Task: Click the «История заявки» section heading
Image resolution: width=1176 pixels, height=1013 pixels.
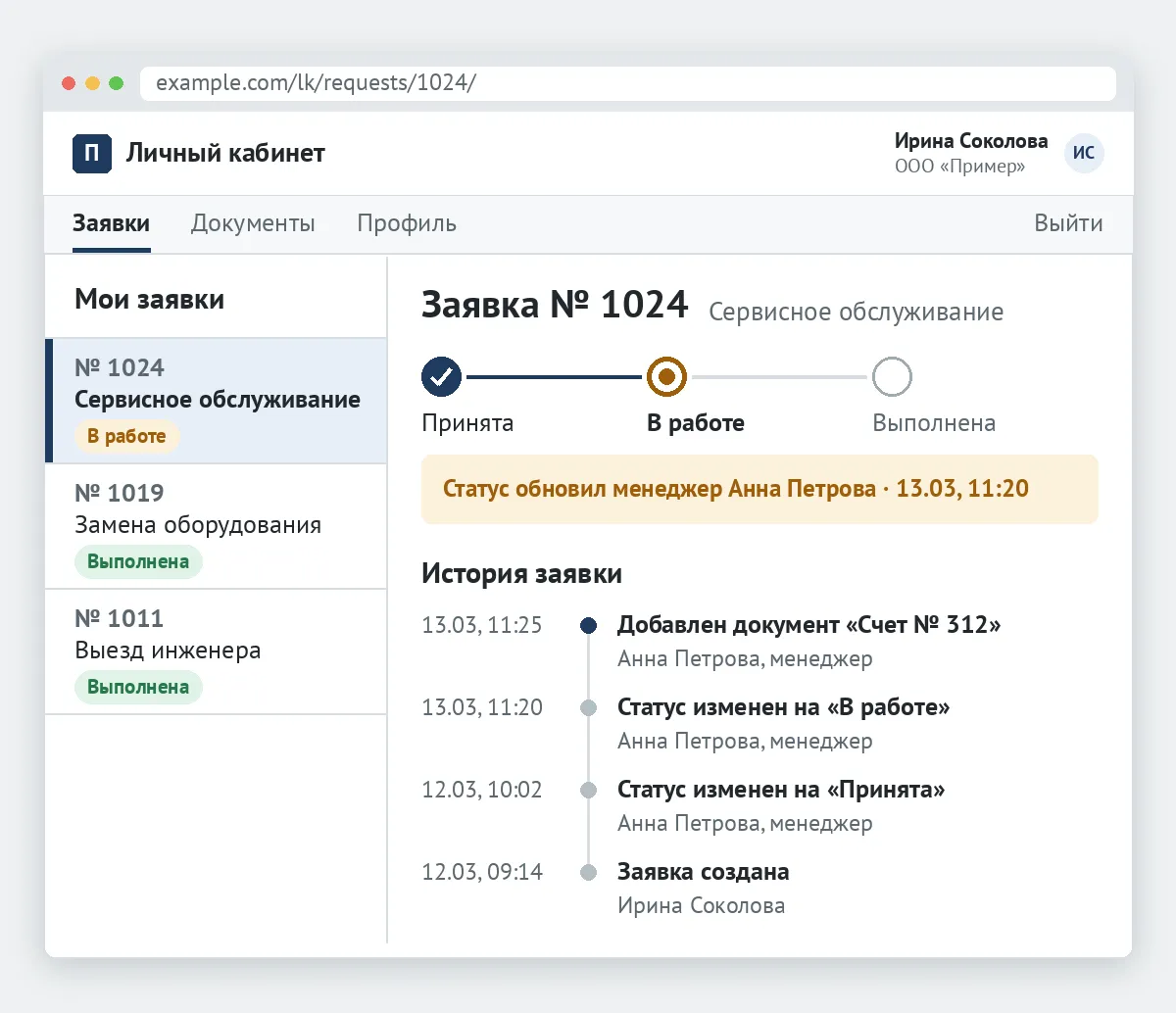Action: (x=521, y=573)
